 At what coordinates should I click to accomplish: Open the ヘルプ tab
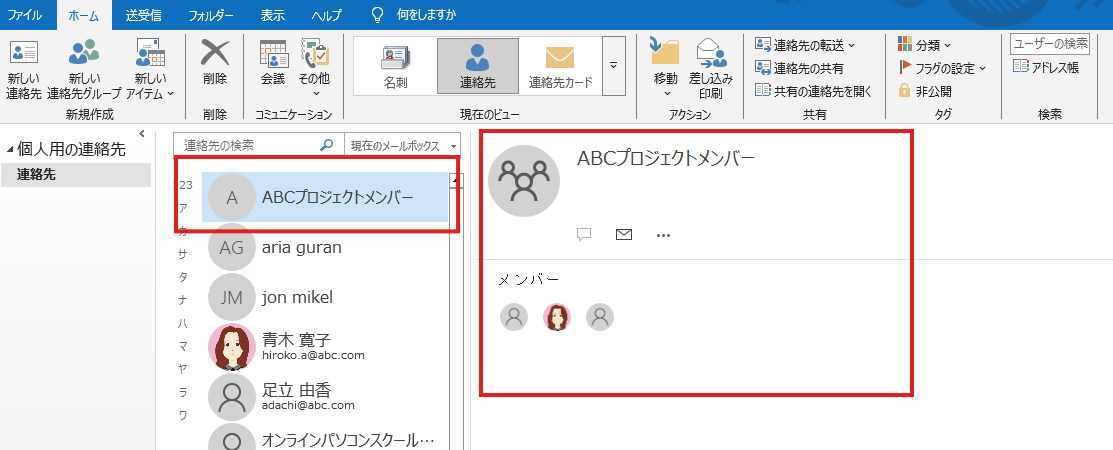point(327,14)
